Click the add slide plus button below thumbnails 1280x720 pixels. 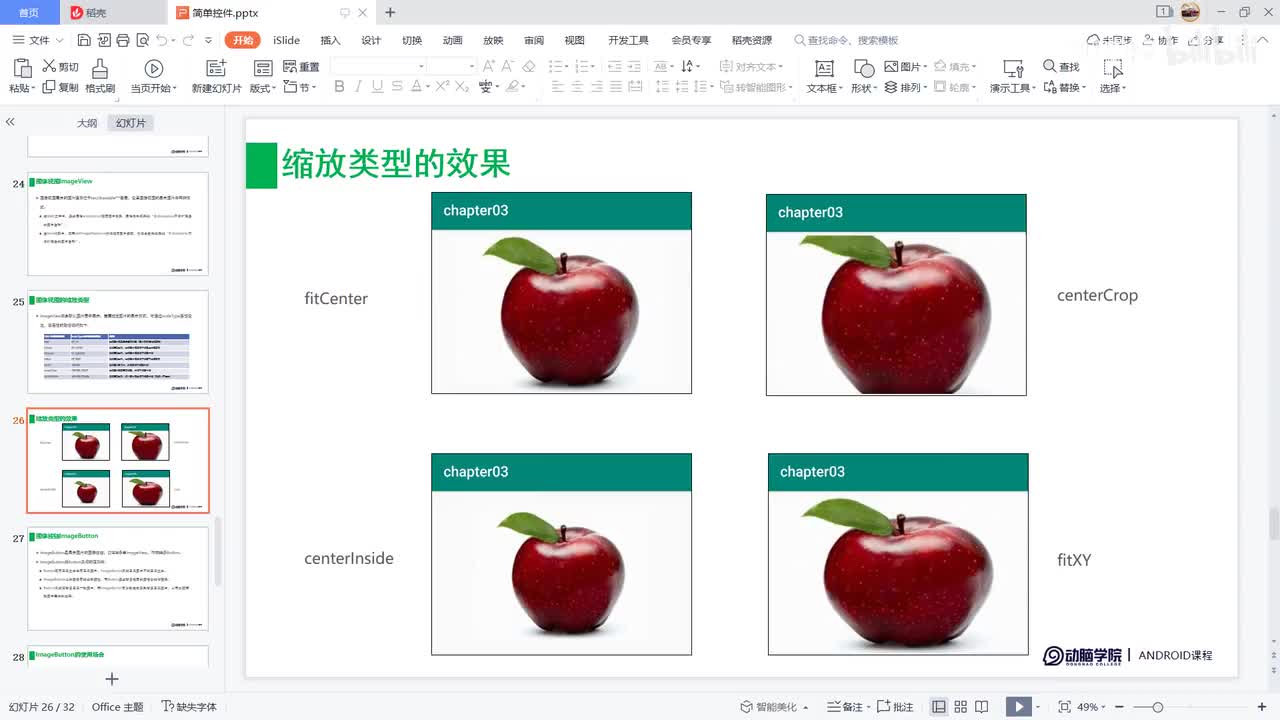click(112, 679)
